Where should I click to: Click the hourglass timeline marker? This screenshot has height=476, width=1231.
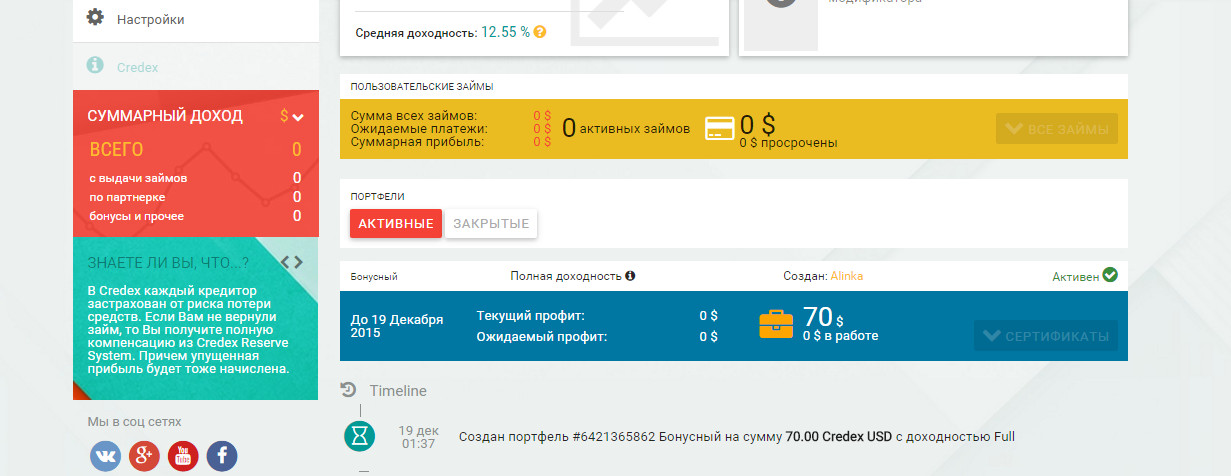pos(360,436)
